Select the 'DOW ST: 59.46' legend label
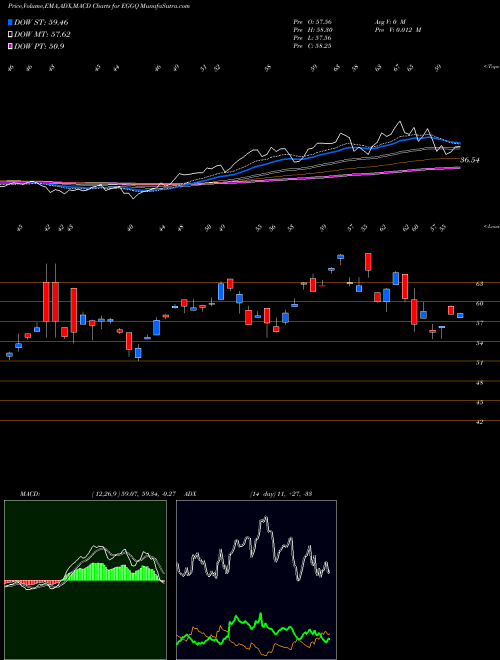Screen dimensions: 500x660 point(41,22)
